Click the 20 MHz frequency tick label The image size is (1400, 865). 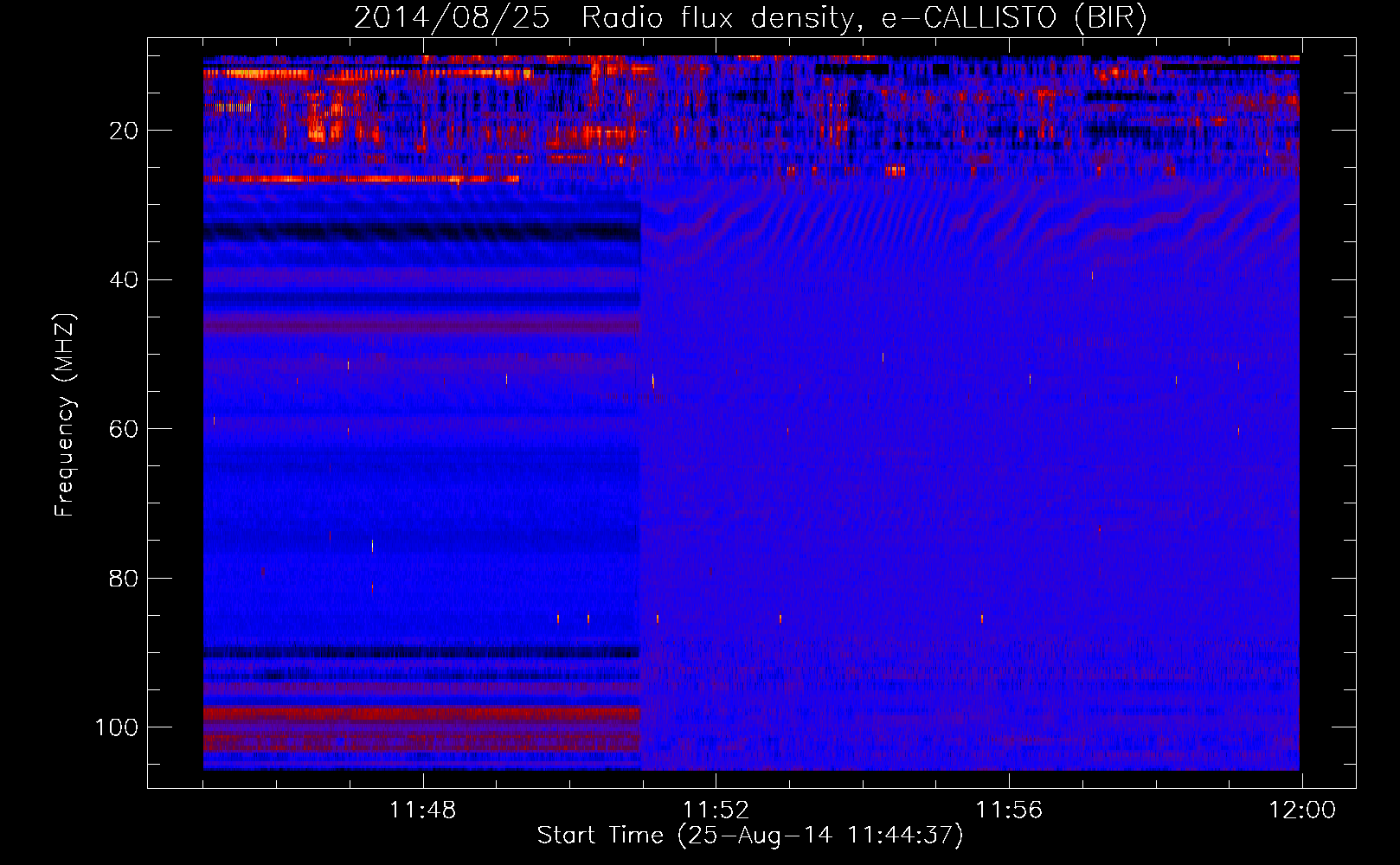pos(124,131)
